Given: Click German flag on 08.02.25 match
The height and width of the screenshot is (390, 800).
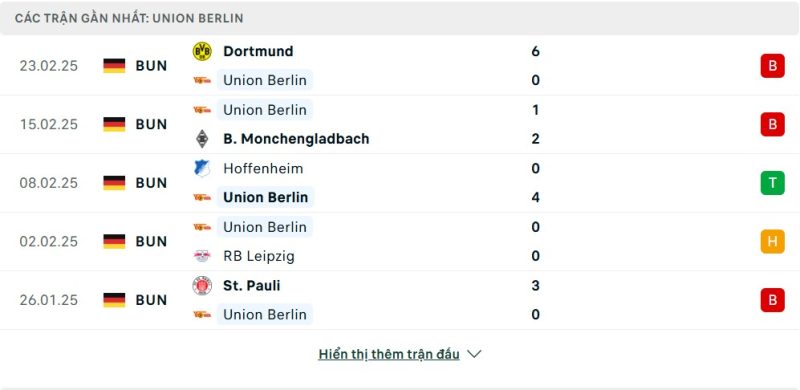Looking at the screenshot, I should coord(114,183).
